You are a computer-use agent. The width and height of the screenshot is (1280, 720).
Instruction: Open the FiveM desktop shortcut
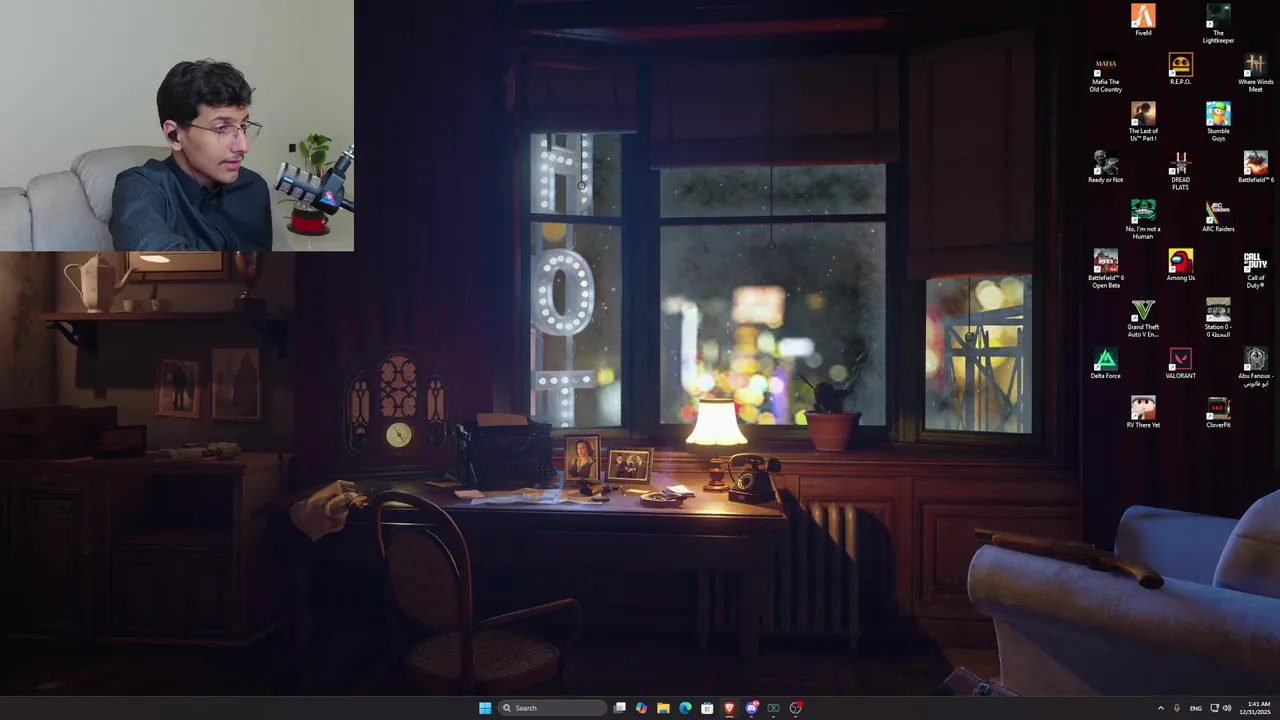1143,20
